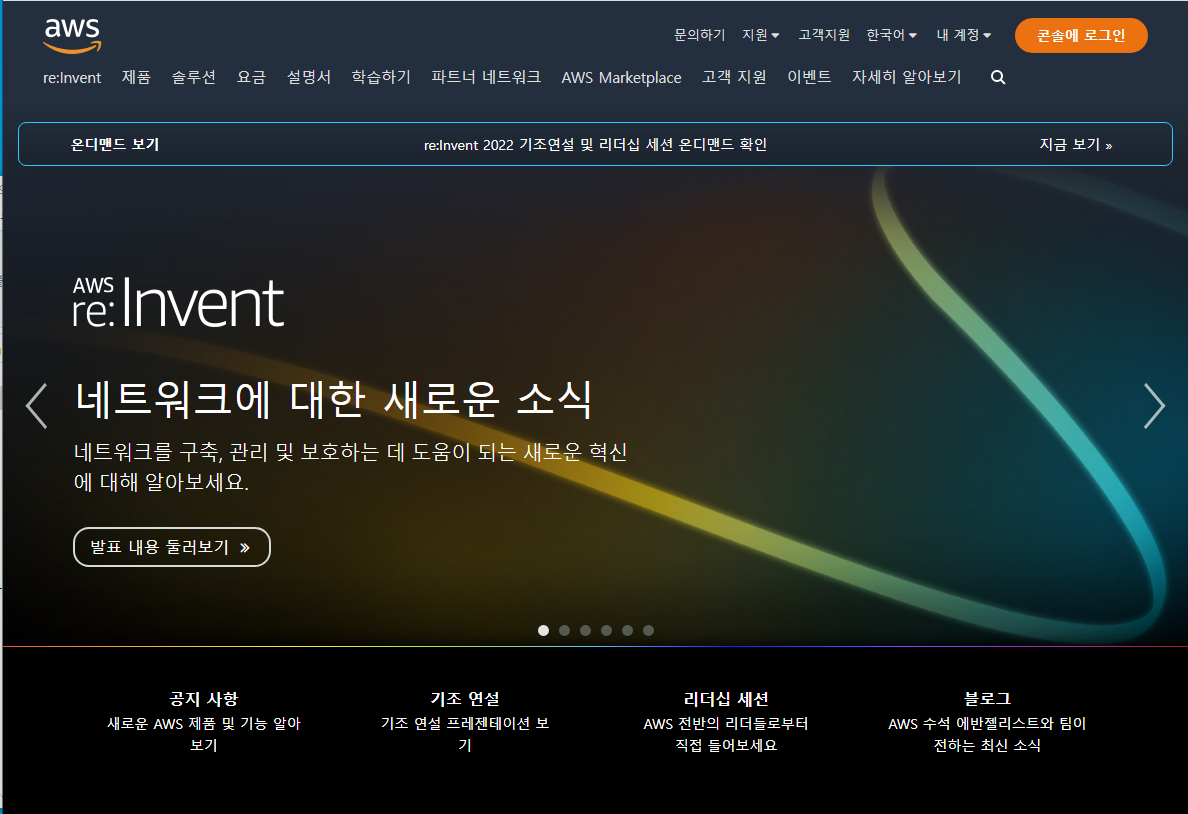Expand the 지원 dropdown
Screen dimensions: 1188x814
[x=761, y=35]
